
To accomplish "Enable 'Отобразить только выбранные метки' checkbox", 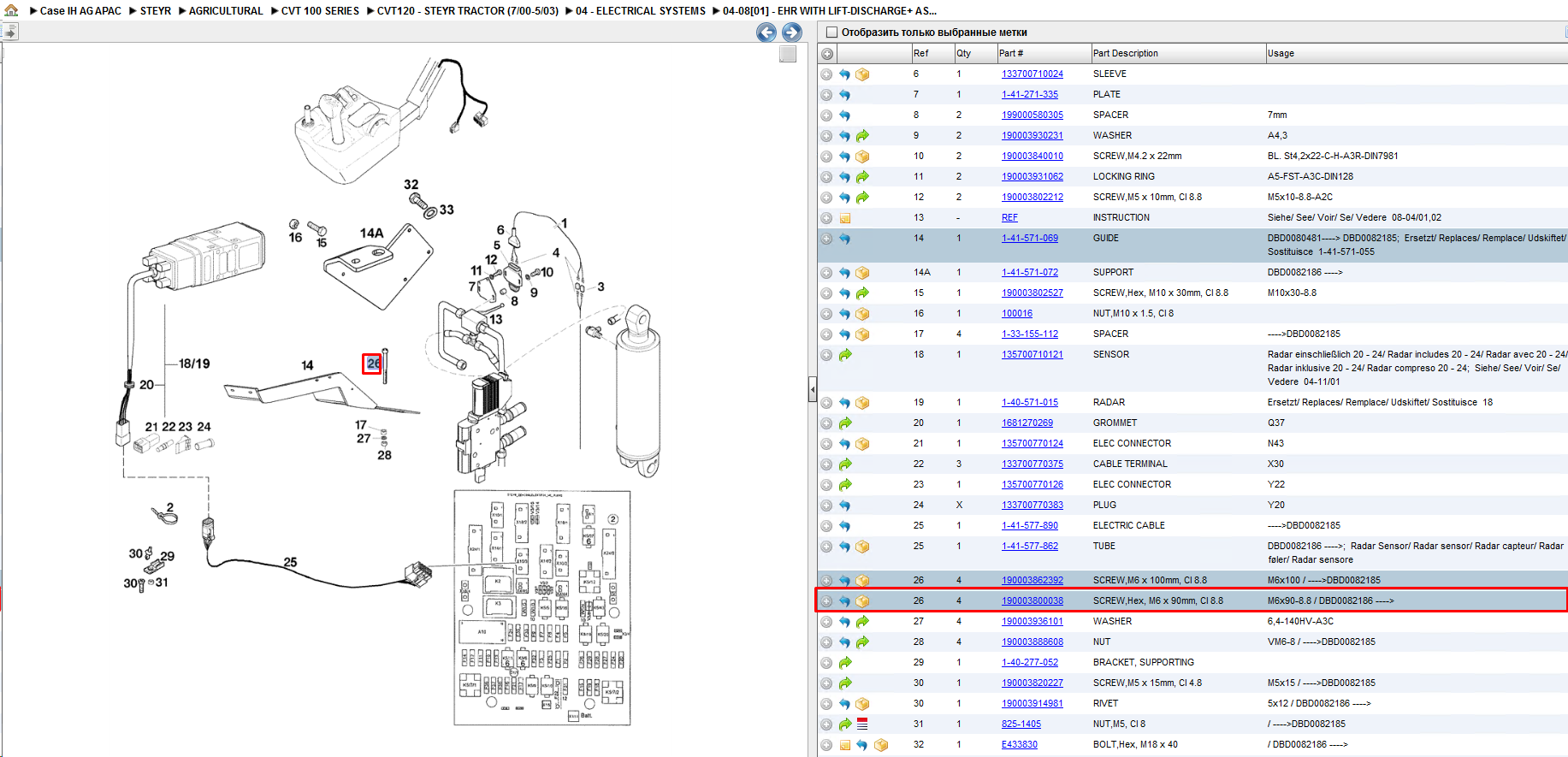I will click(x=831, y=33).
